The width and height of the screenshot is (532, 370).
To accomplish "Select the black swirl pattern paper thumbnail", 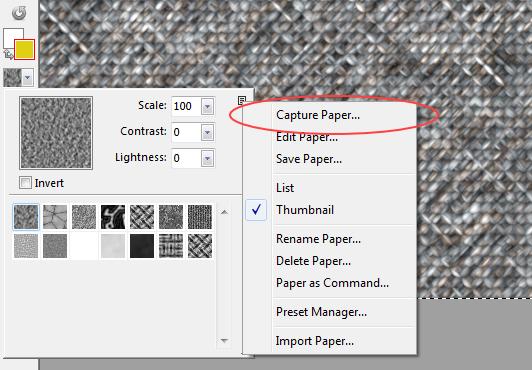I will point(113,217).
